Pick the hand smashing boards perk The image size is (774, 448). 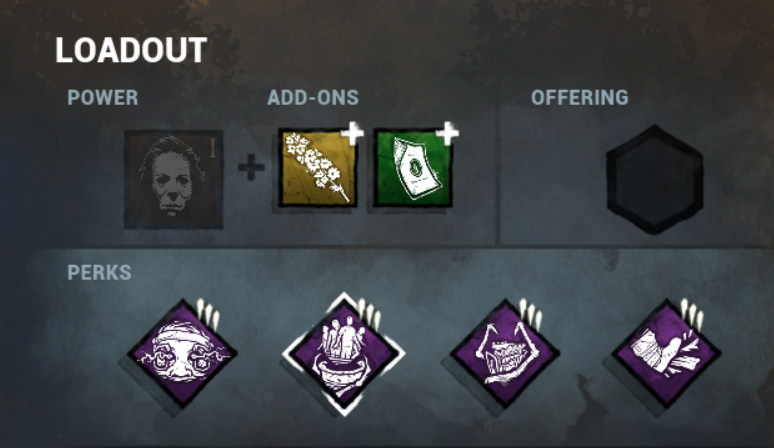click(666, 354)
